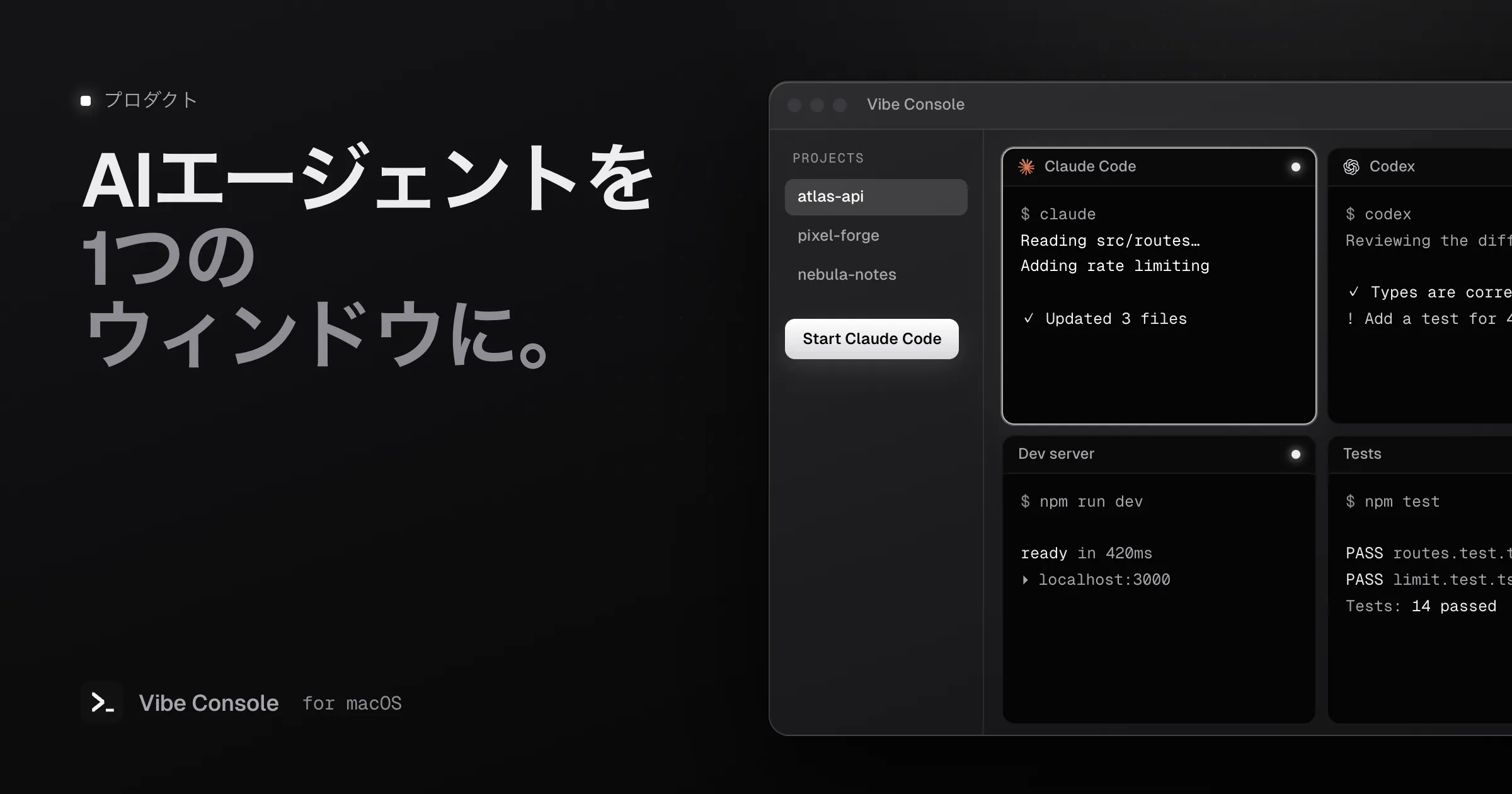1512x794 pixels.
Task: Click the Codex logo icon
Action: click(1351, 166)
